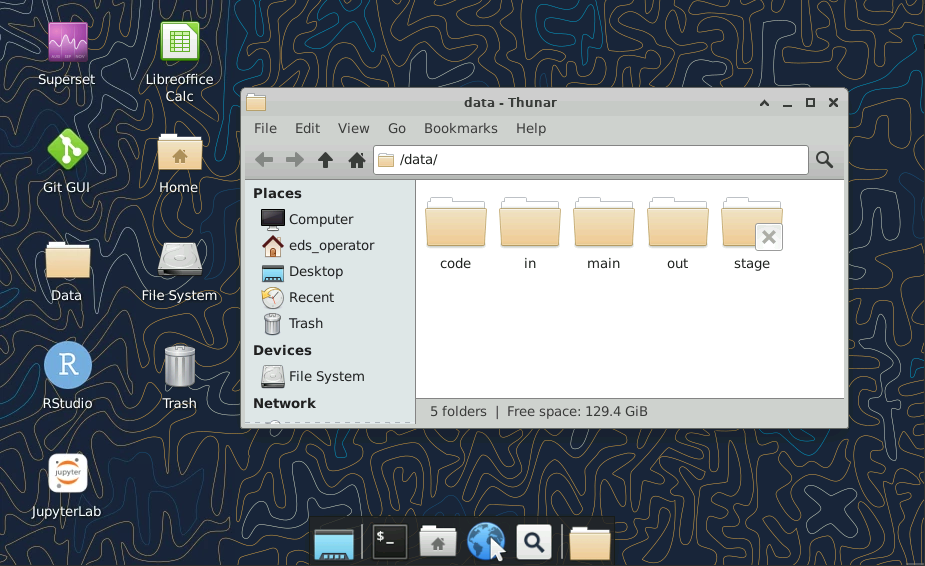Open the File menu
Screen dimensions: 925x566
tap(265, 128)
